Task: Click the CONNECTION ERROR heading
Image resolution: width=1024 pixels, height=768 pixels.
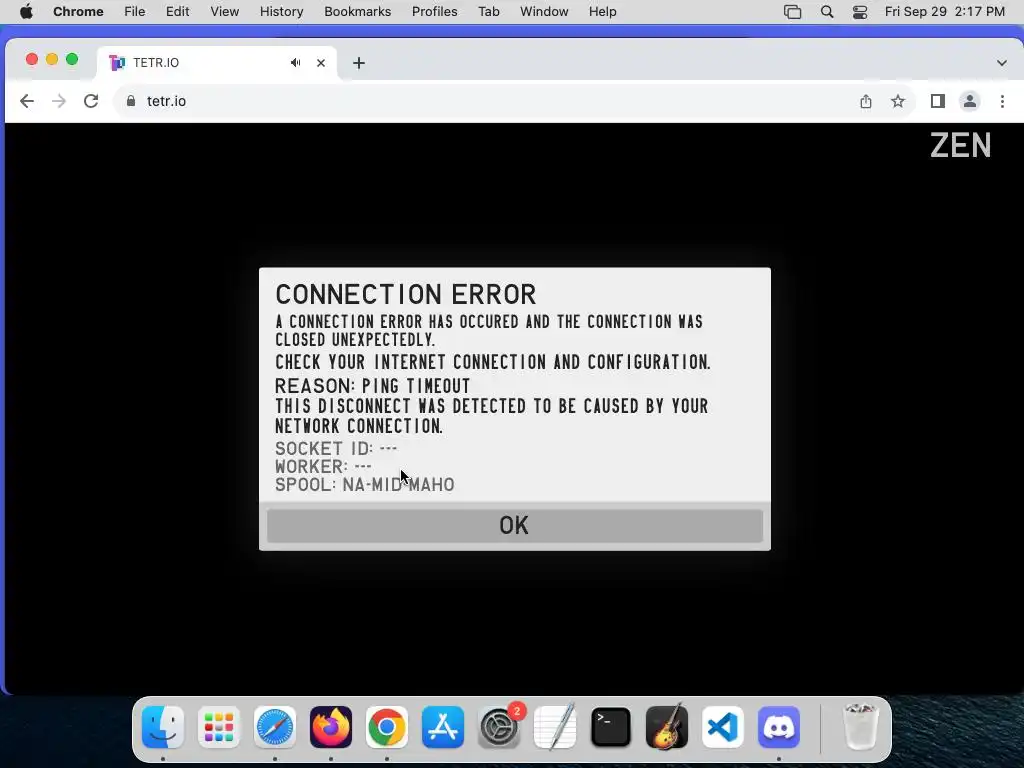Action: [406, 295]
